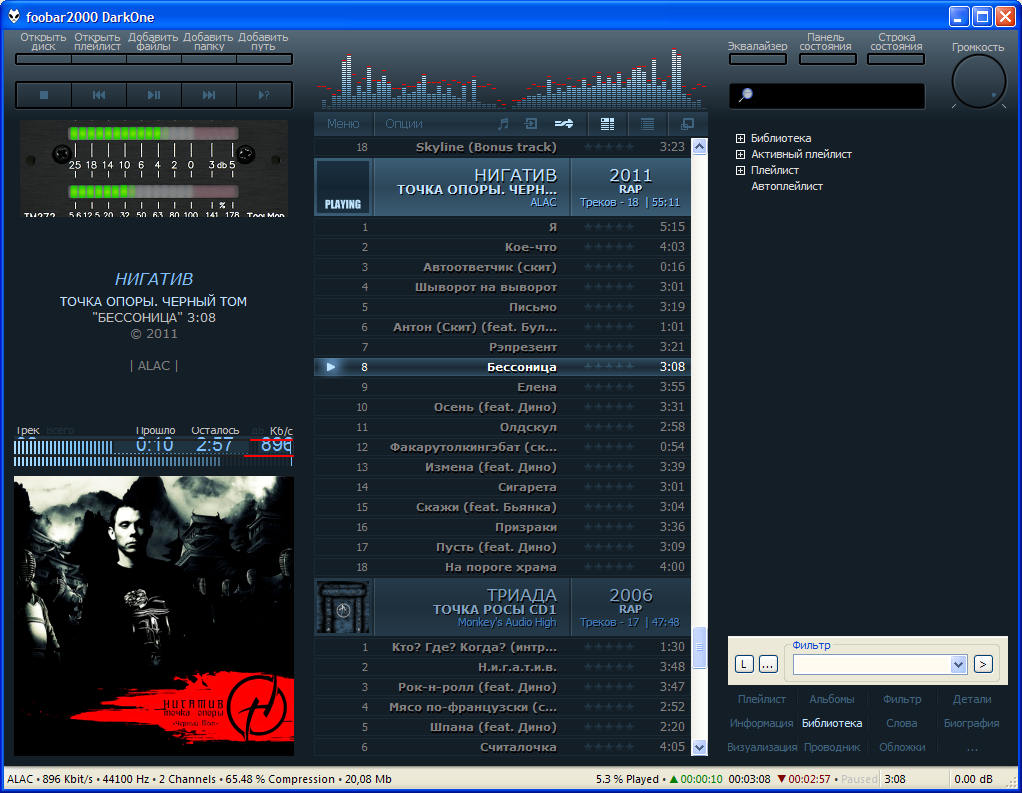Image resolution: width=1022 pixels, height=793 pixels.
Task: Click the L button in filter panel
Action: [744, 665]
